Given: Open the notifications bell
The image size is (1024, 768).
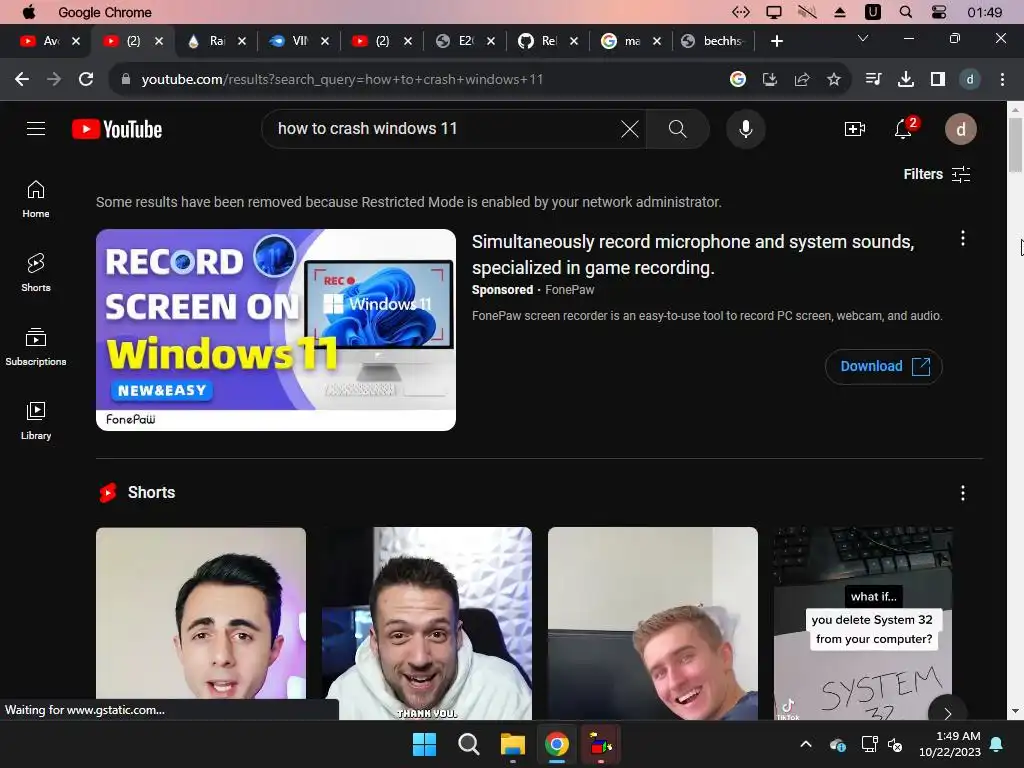Looking at the screenshot, I should coord(904,129).
